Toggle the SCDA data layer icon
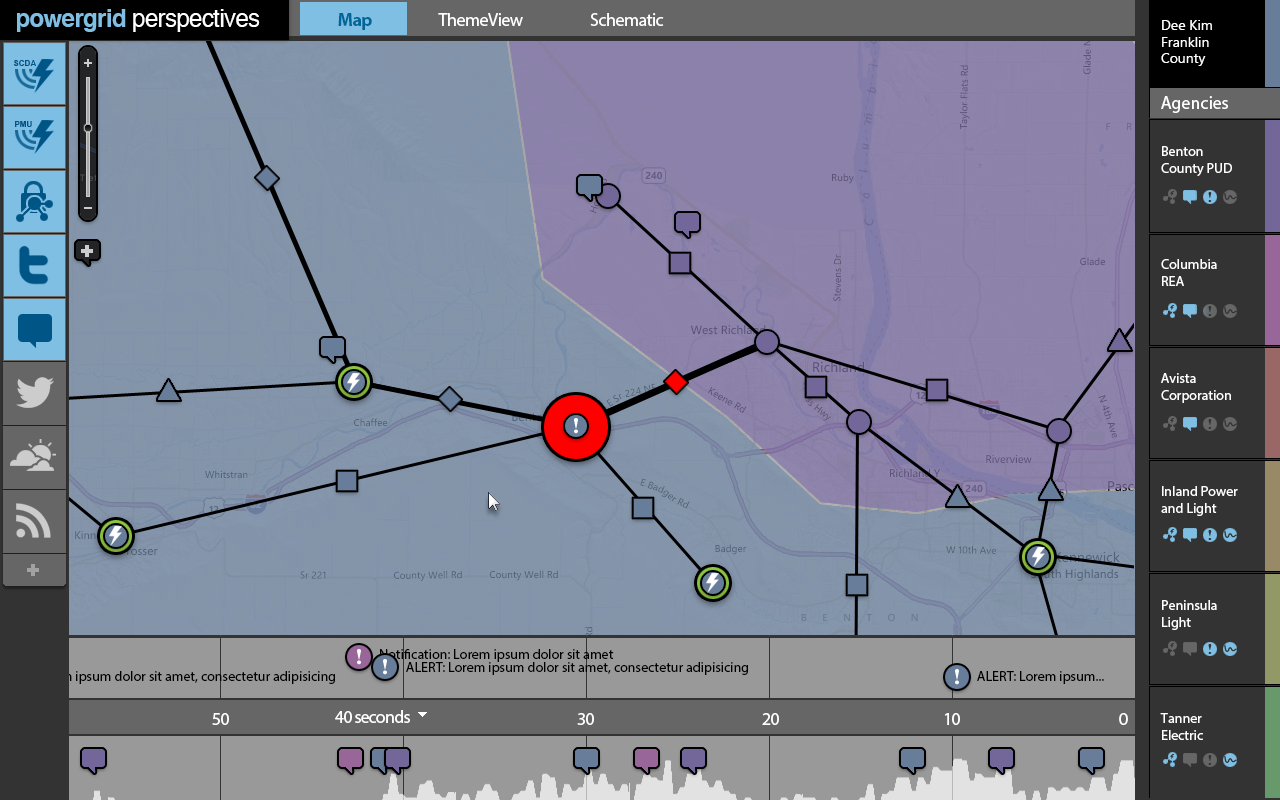The width and height of the screenshot is (1280, 800). pos(34,73)
